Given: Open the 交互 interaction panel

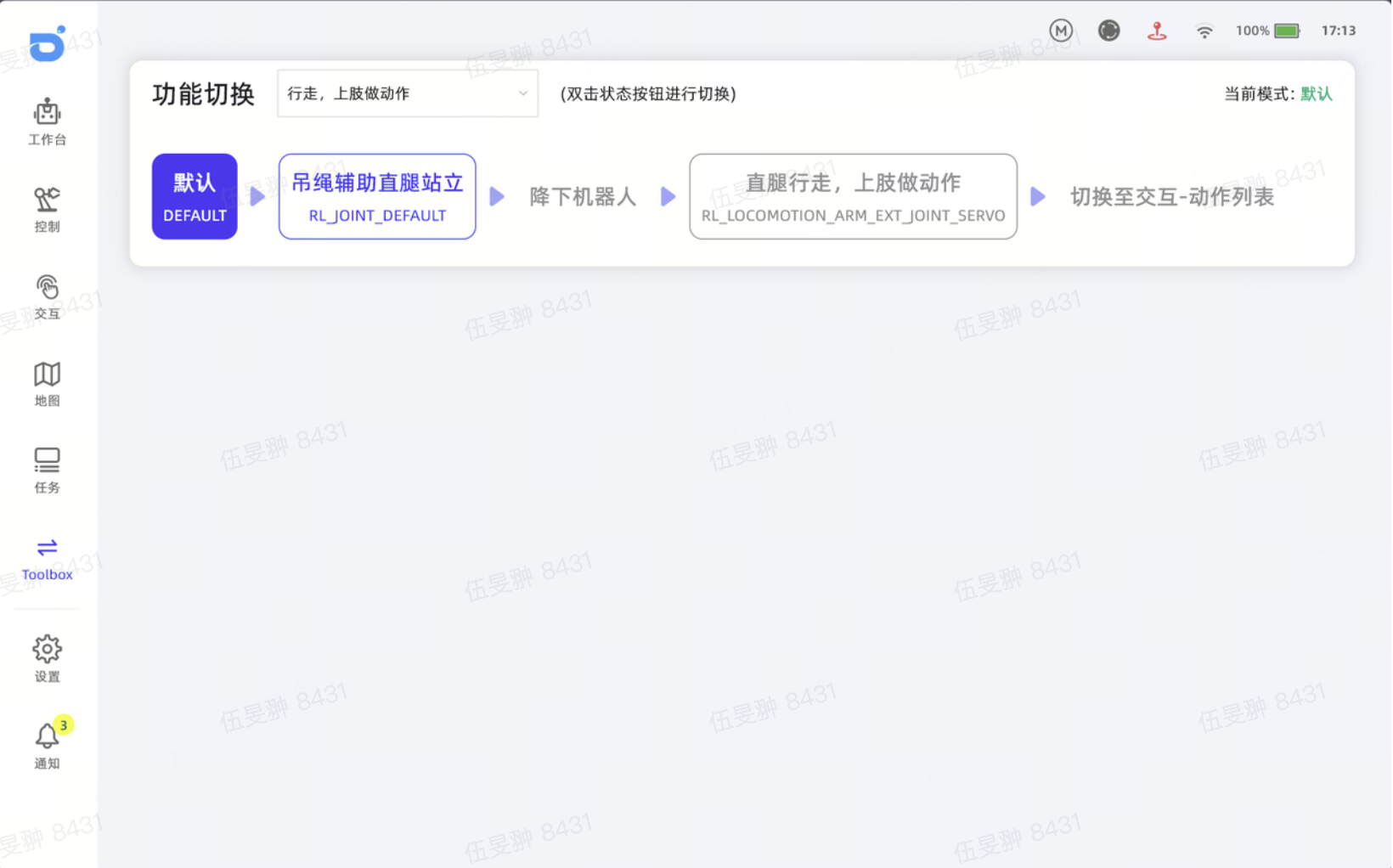Looking at the screenshot, I should click(x=47, y=296).
